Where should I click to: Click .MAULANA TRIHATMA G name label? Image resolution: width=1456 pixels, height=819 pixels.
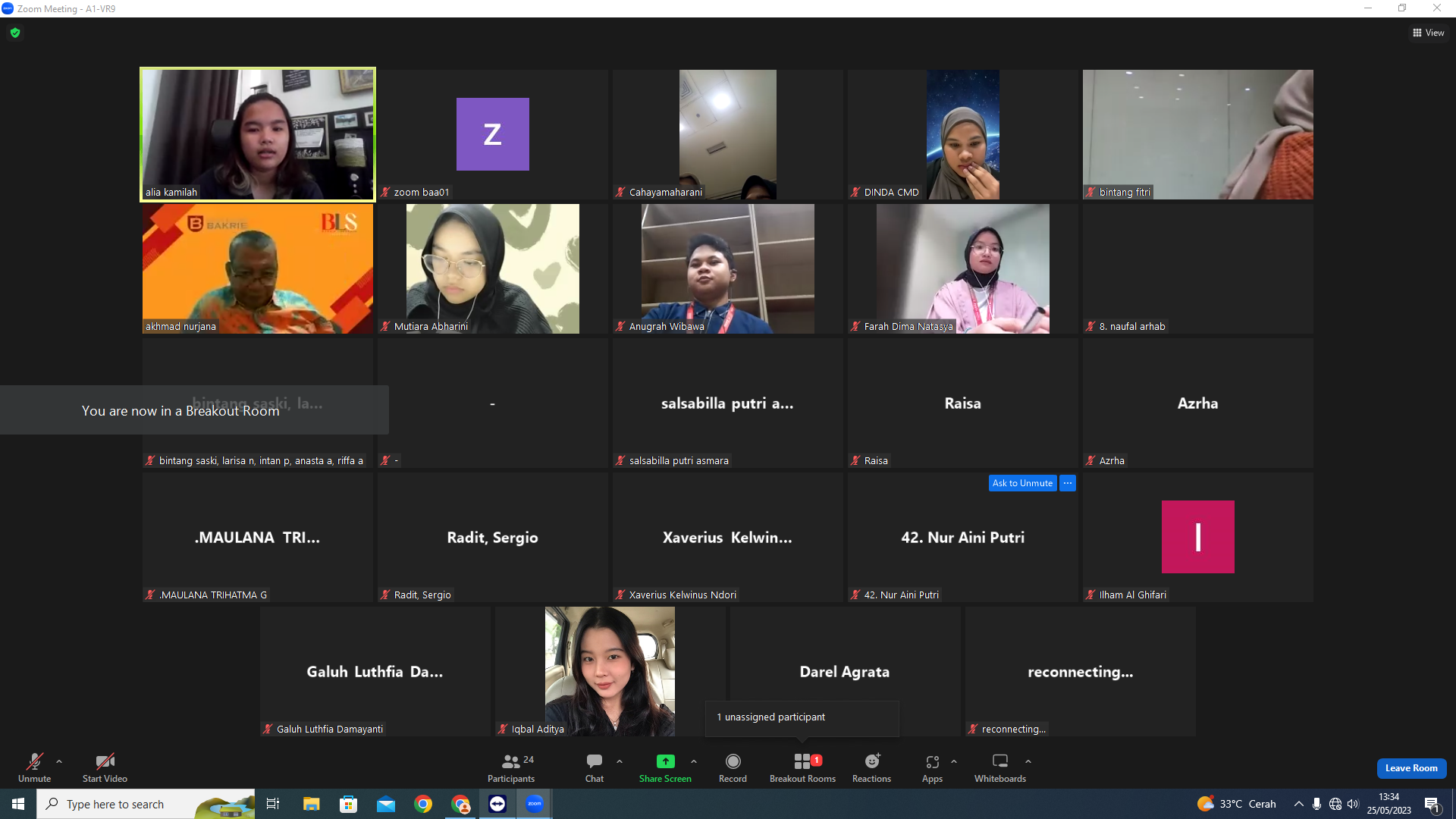click(212, 595)
